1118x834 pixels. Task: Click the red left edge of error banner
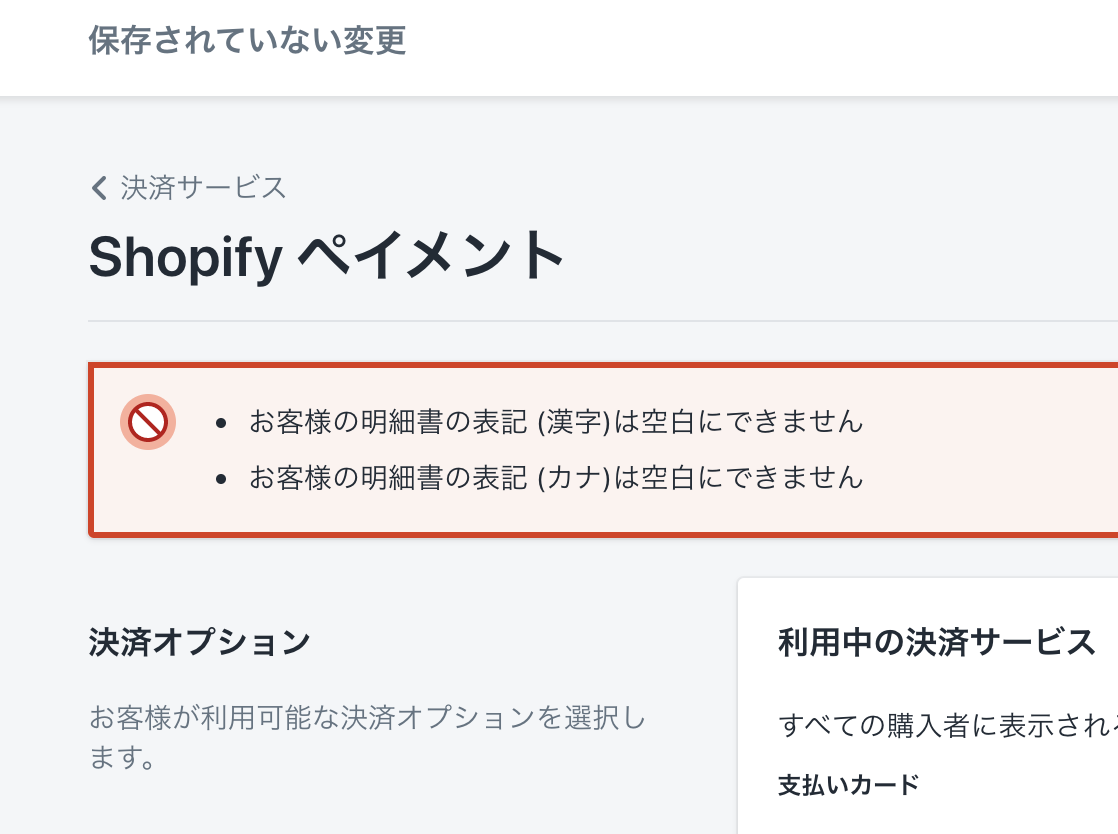click(x=91, y=450)
